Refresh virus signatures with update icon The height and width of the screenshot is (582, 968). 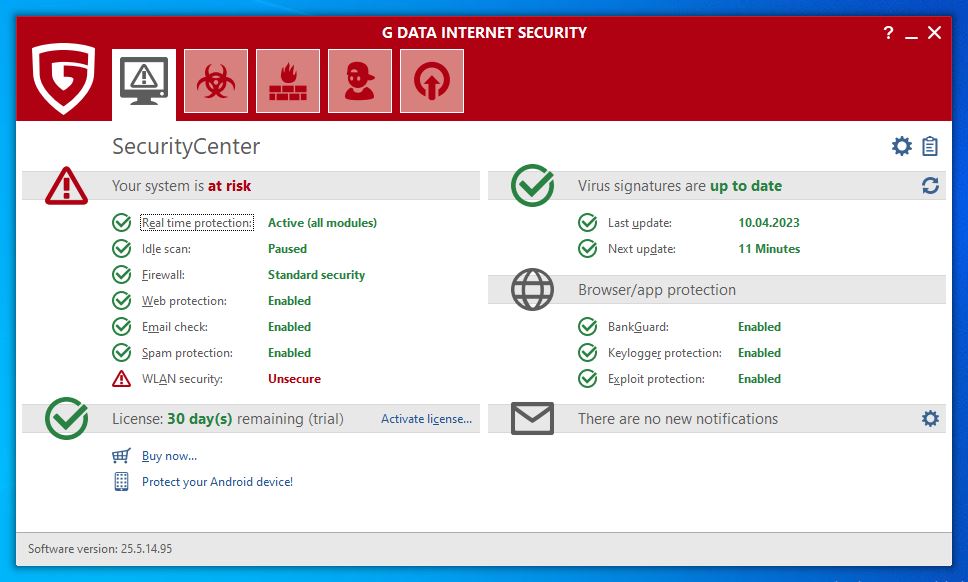click(x=930, y=186)
